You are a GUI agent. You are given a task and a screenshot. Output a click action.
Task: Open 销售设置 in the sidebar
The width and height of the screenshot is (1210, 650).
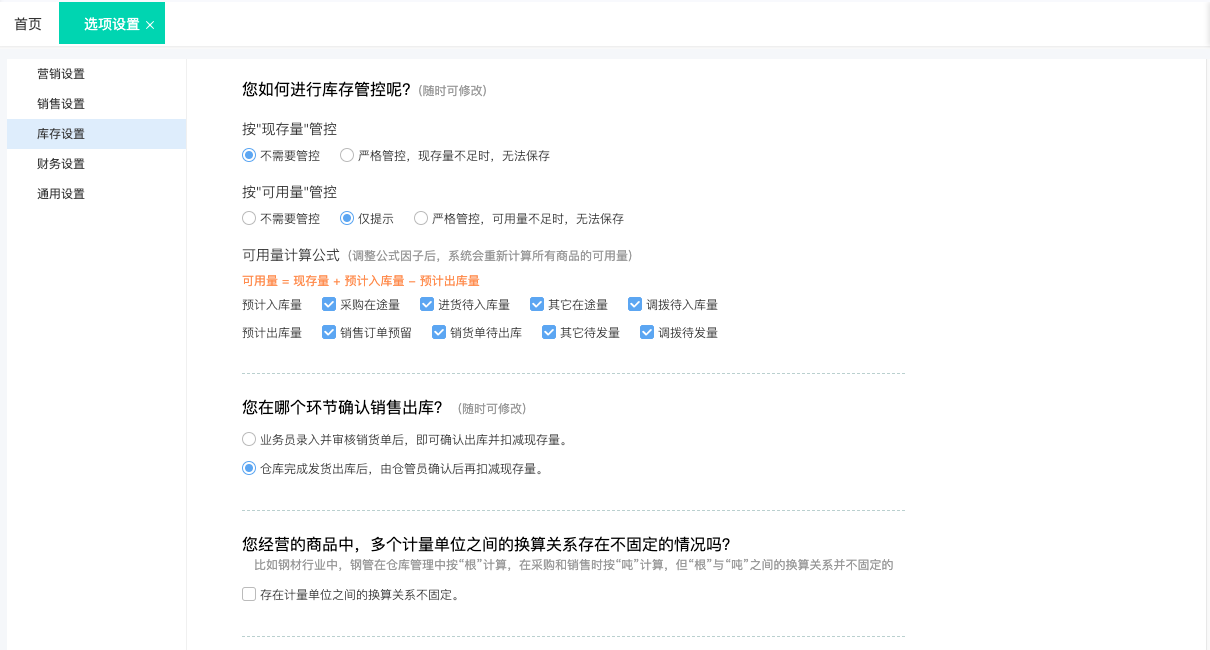[x=96, y=104]
